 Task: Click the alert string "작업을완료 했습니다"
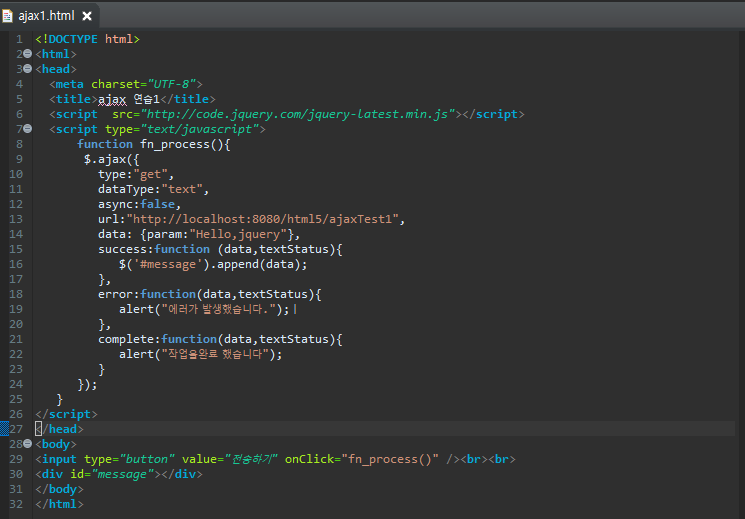pyautogui.click(x=216, y=354)
